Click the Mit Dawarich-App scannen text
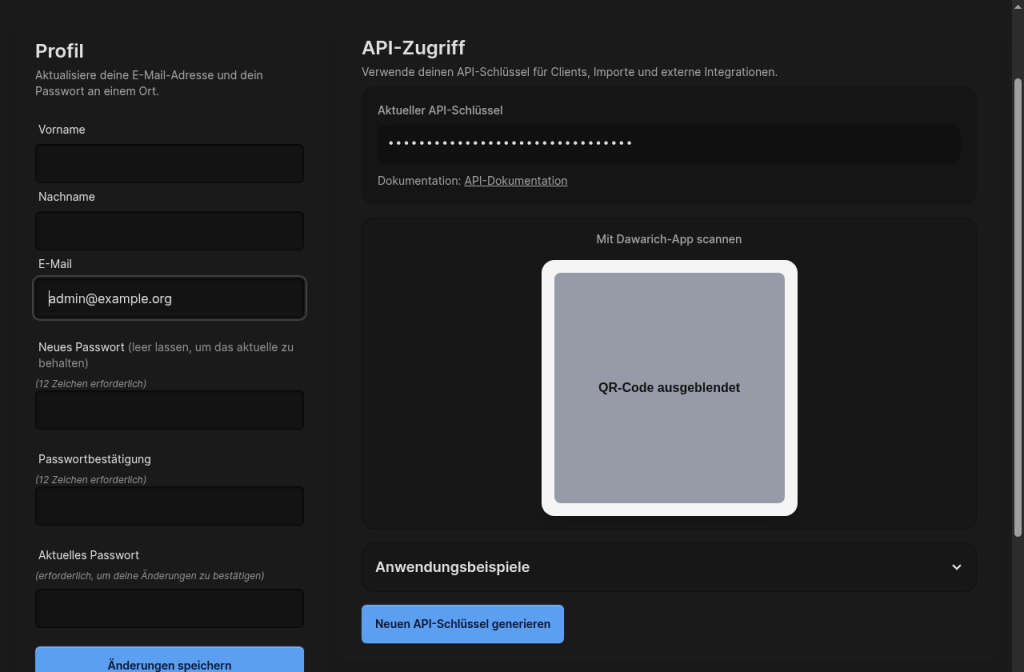This screenshot has width=1024, height=672. pyautogui.click(x=669, y=239)
